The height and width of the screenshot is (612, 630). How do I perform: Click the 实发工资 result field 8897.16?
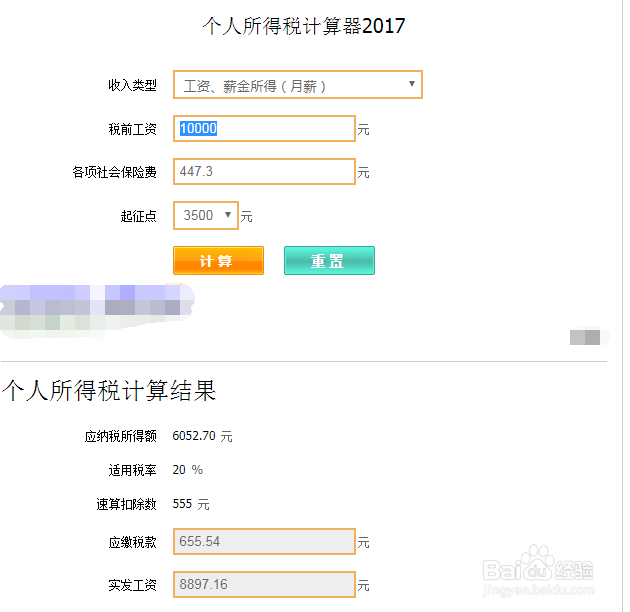pyautogui.click(x=264, y=584)
